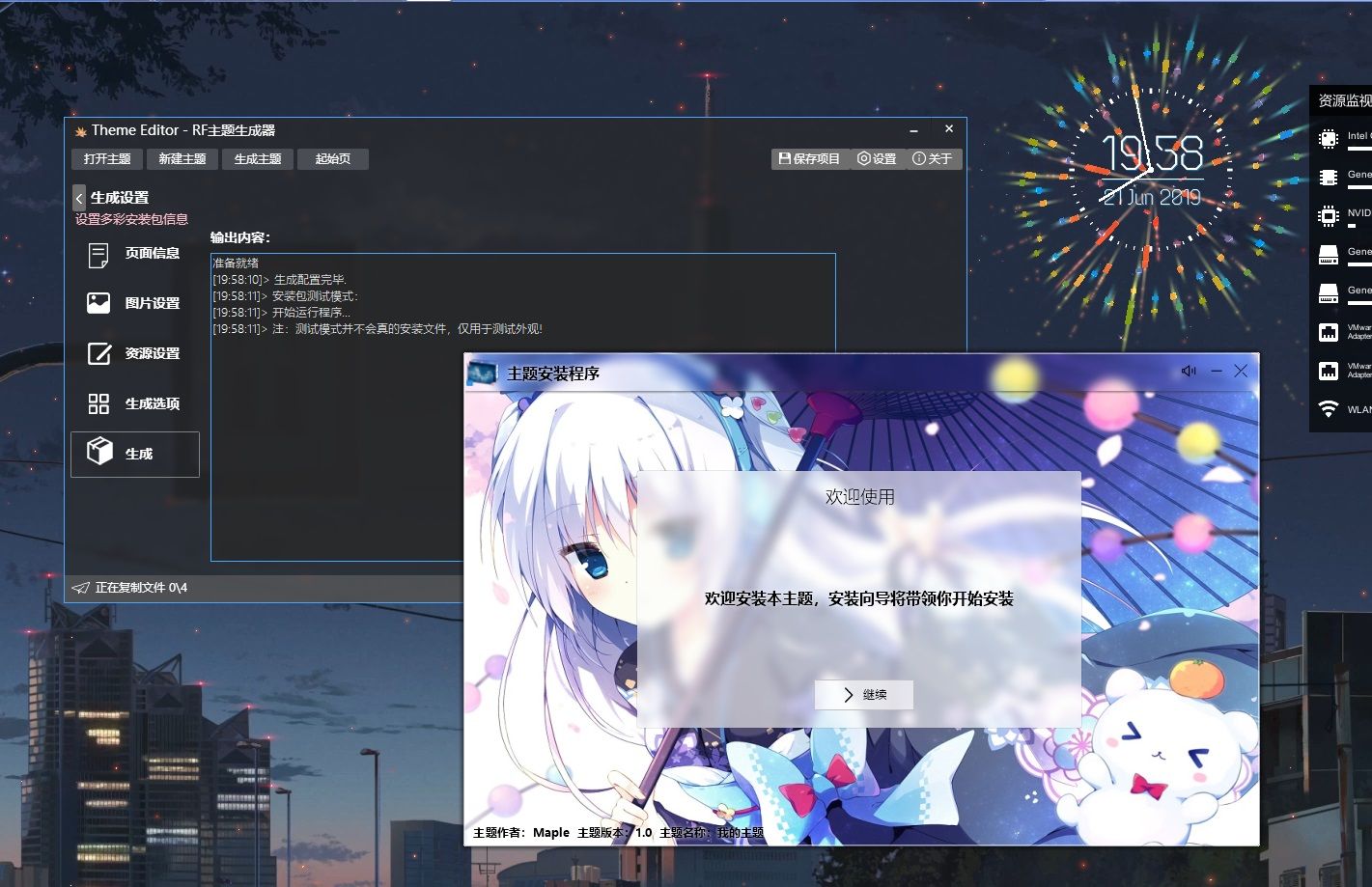Click the 19:58 desktop clock widget
Screen dimensions: 1372x887
pos(1152,153)
